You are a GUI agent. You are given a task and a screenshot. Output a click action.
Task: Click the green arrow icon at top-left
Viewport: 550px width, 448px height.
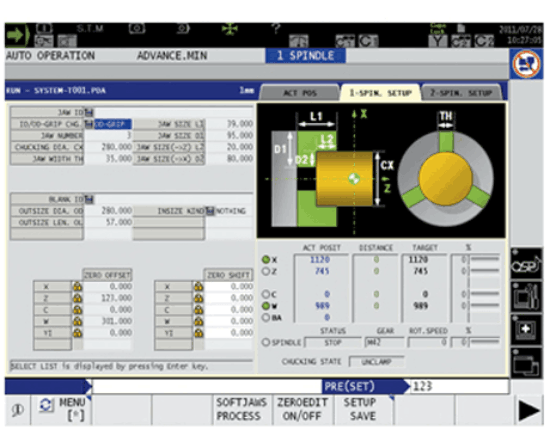tap(16, 35)
